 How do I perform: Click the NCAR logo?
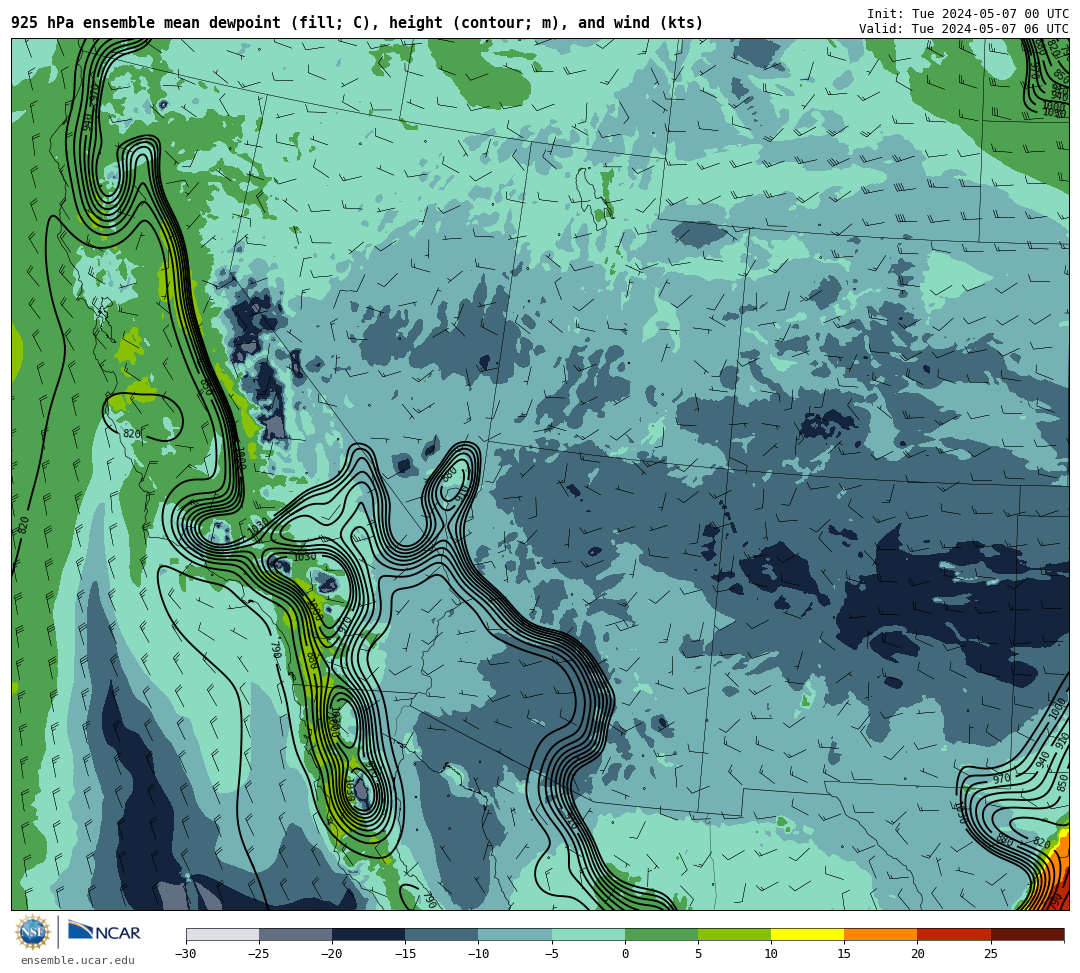[x=104, y=932]
